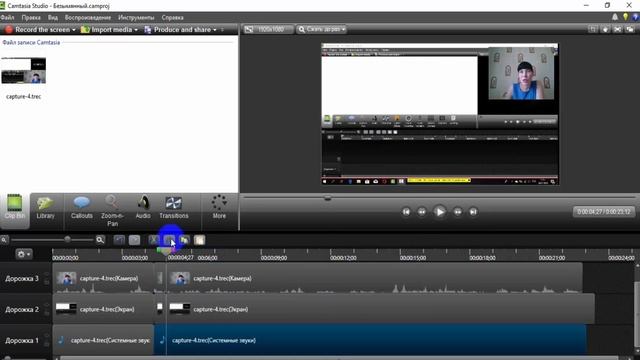Open the timeline gear settings dropdown
Viewport: 640px width, 360px height.
coord(23,254)
